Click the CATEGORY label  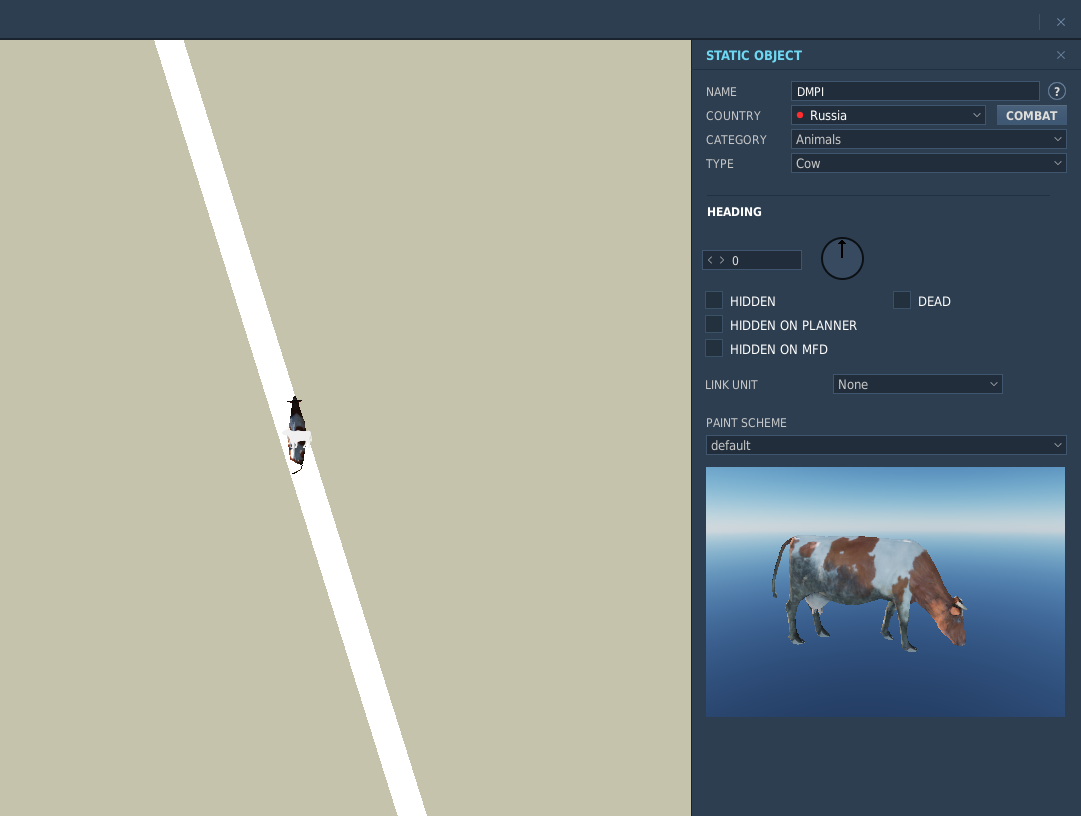click(x=736, y=140)
